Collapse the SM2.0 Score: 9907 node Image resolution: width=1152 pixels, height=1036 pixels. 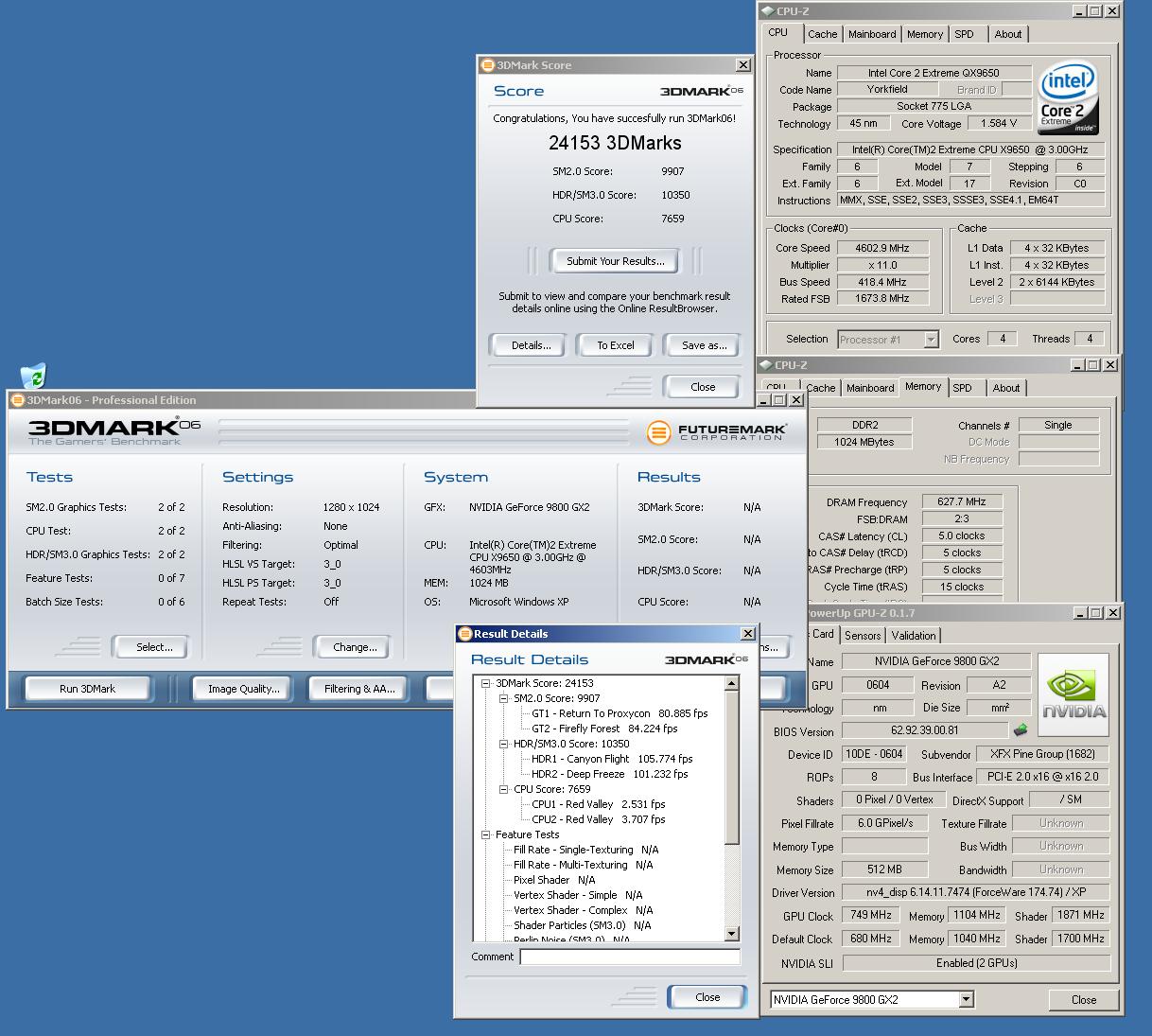click(503, 698)
